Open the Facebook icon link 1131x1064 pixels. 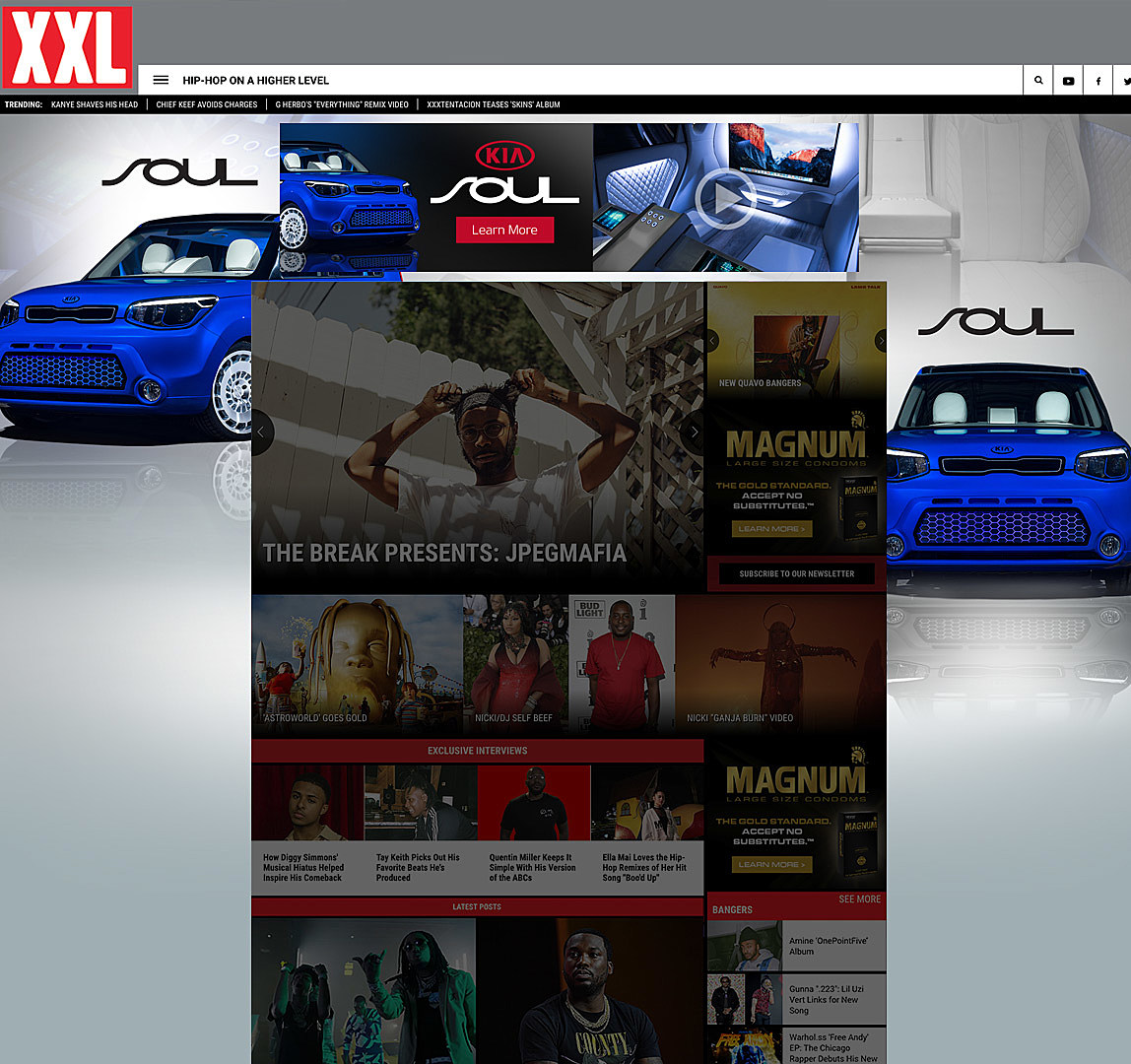point(1098,81)
